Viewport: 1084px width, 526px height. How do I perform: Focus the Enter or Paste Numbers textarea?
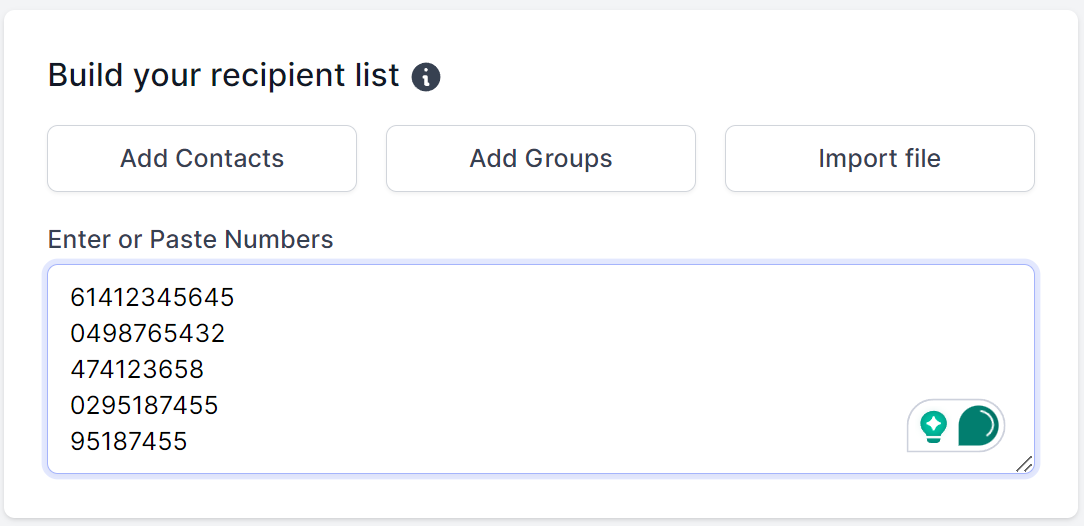(x=541, y=369)
